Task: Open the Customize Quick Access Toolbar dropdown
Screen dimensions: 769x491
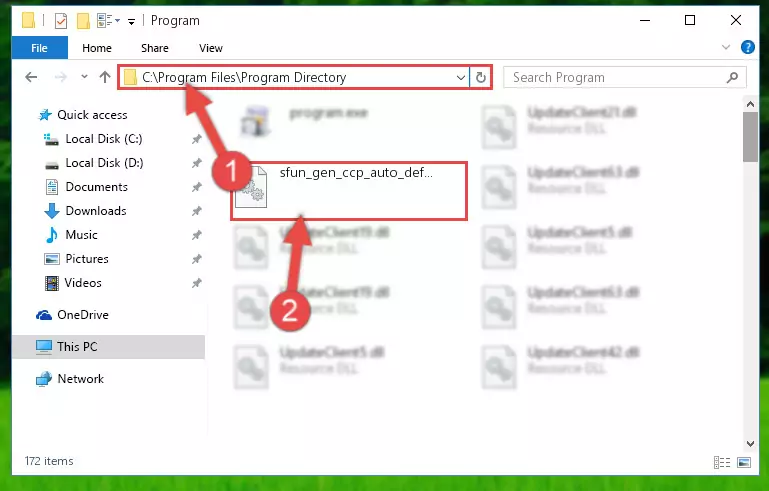Action: 131,21
